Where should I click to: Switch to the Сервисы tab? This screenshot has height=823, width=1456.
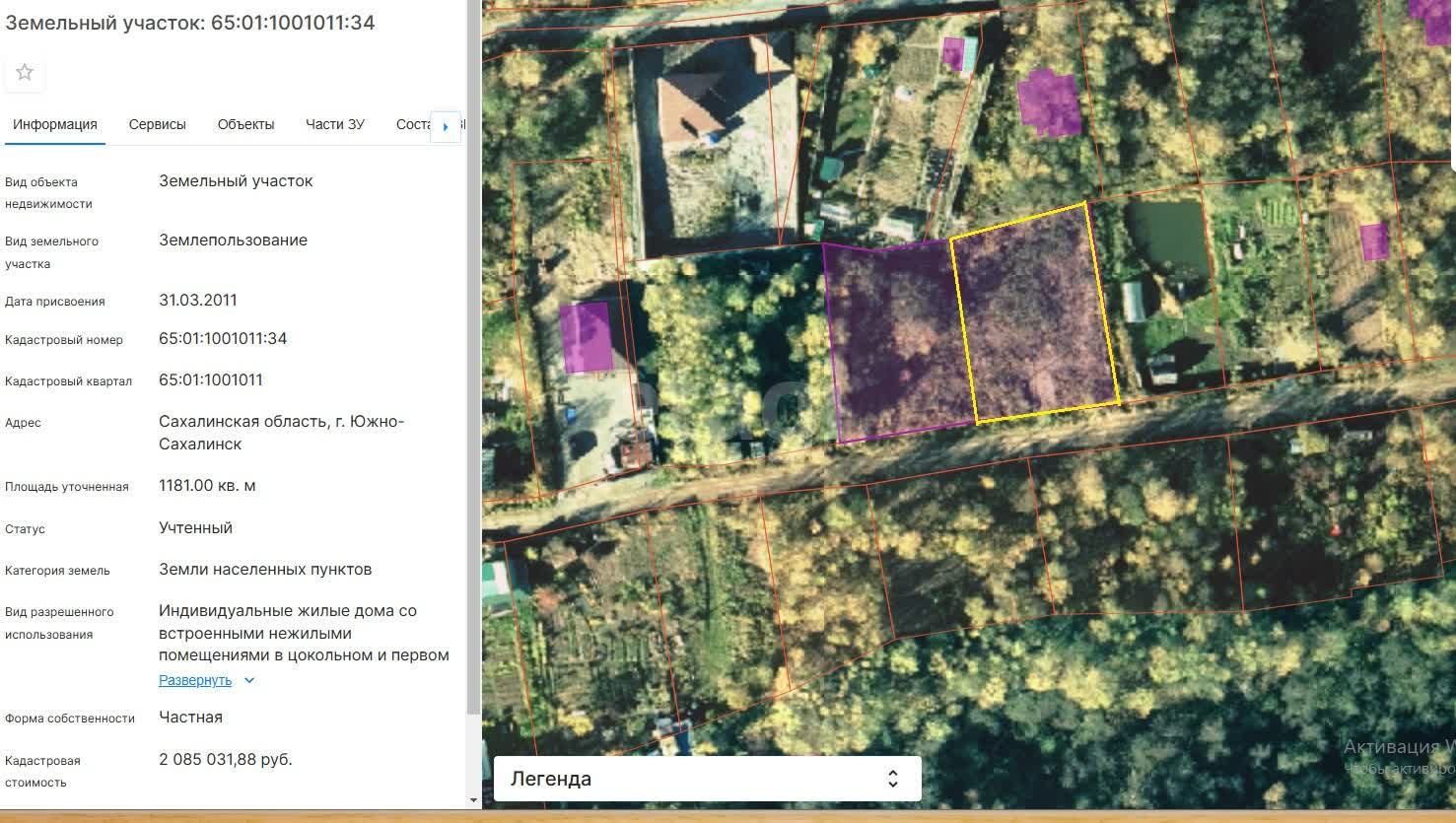tap(157, 124)
